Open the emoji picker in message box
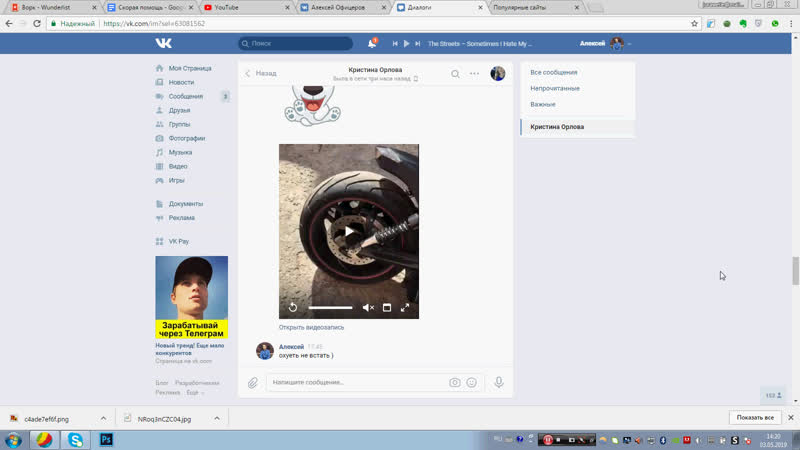Image resolution: width=800 pixels, height=450 pixels. pyautogui.click(x=473, y=382)
